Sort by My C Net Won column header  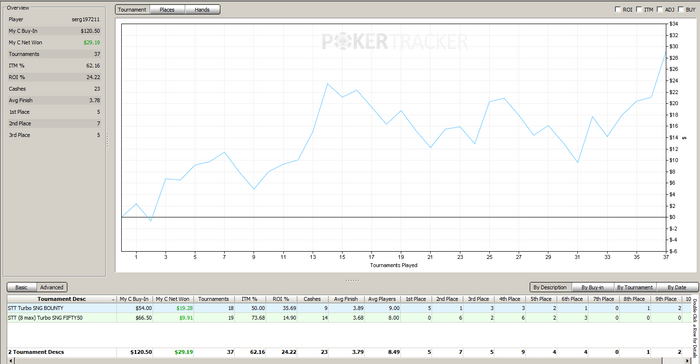172,299
